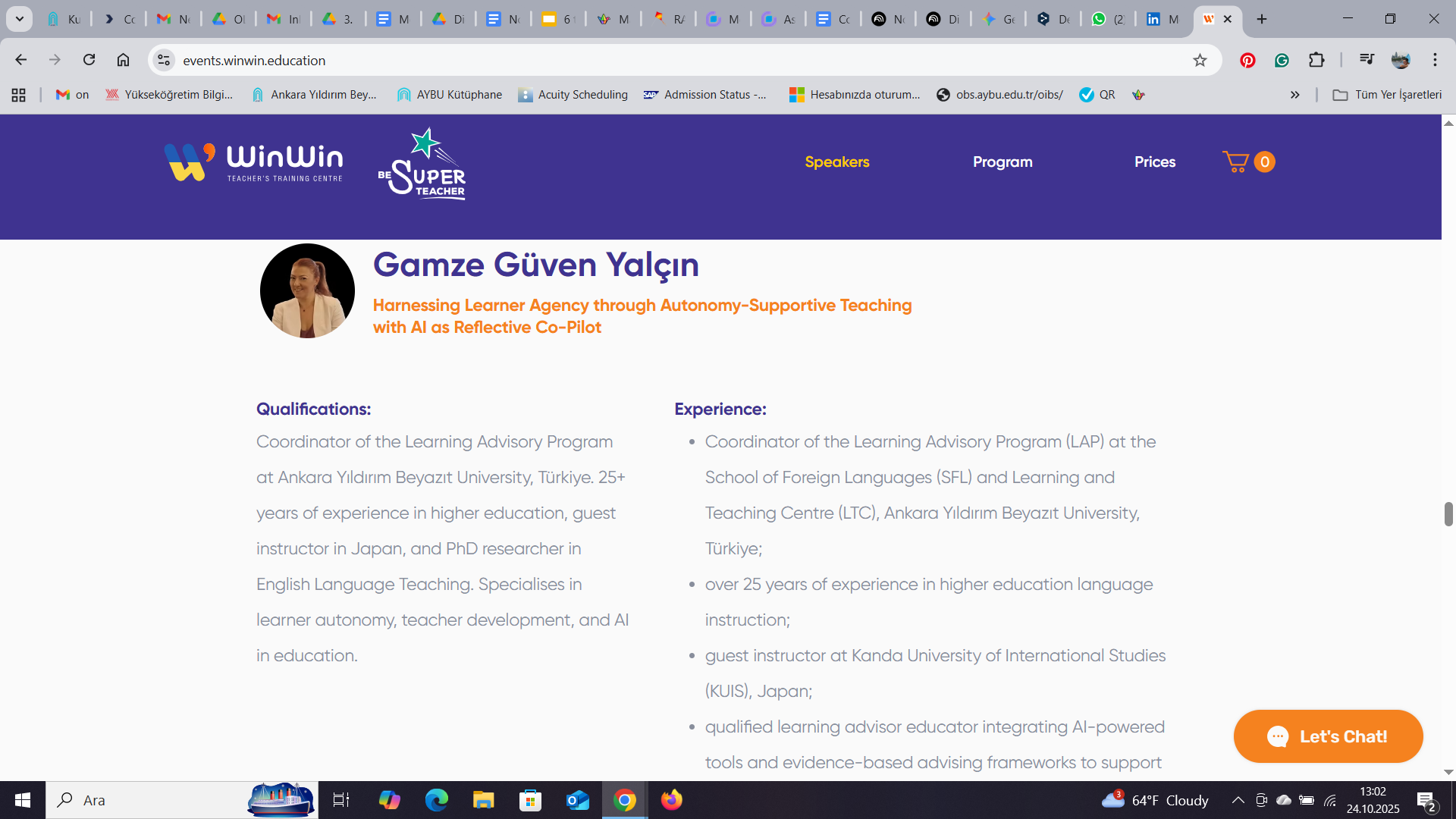Click the WinWin Teacher's Training Centre logo
This screenshot has width=1456, height=819.
coord(254,162)
